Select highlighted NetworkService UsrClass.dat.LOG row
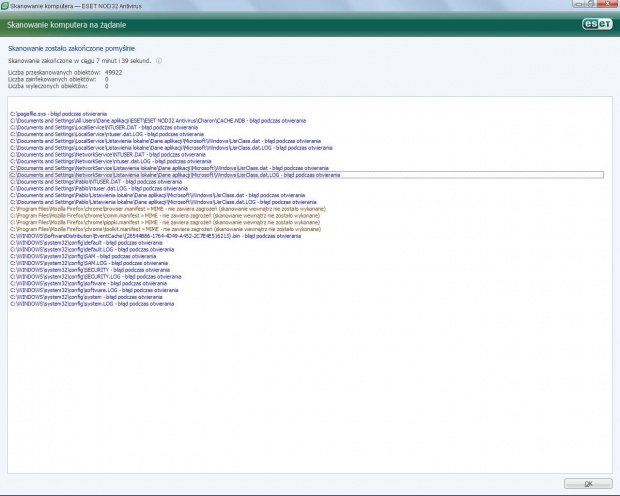 (306, 175)
